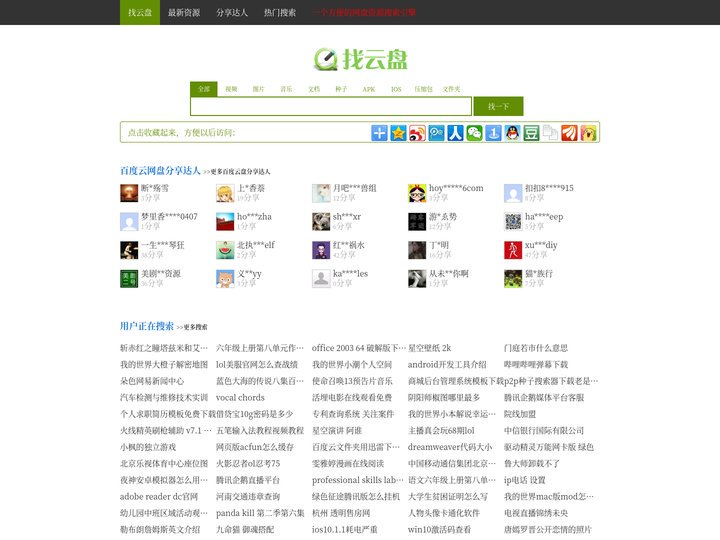The height and width of the screenshot is (540, 720).
Task: Open avatar of user 断*殇雪
Action: (x=129, y=193)
